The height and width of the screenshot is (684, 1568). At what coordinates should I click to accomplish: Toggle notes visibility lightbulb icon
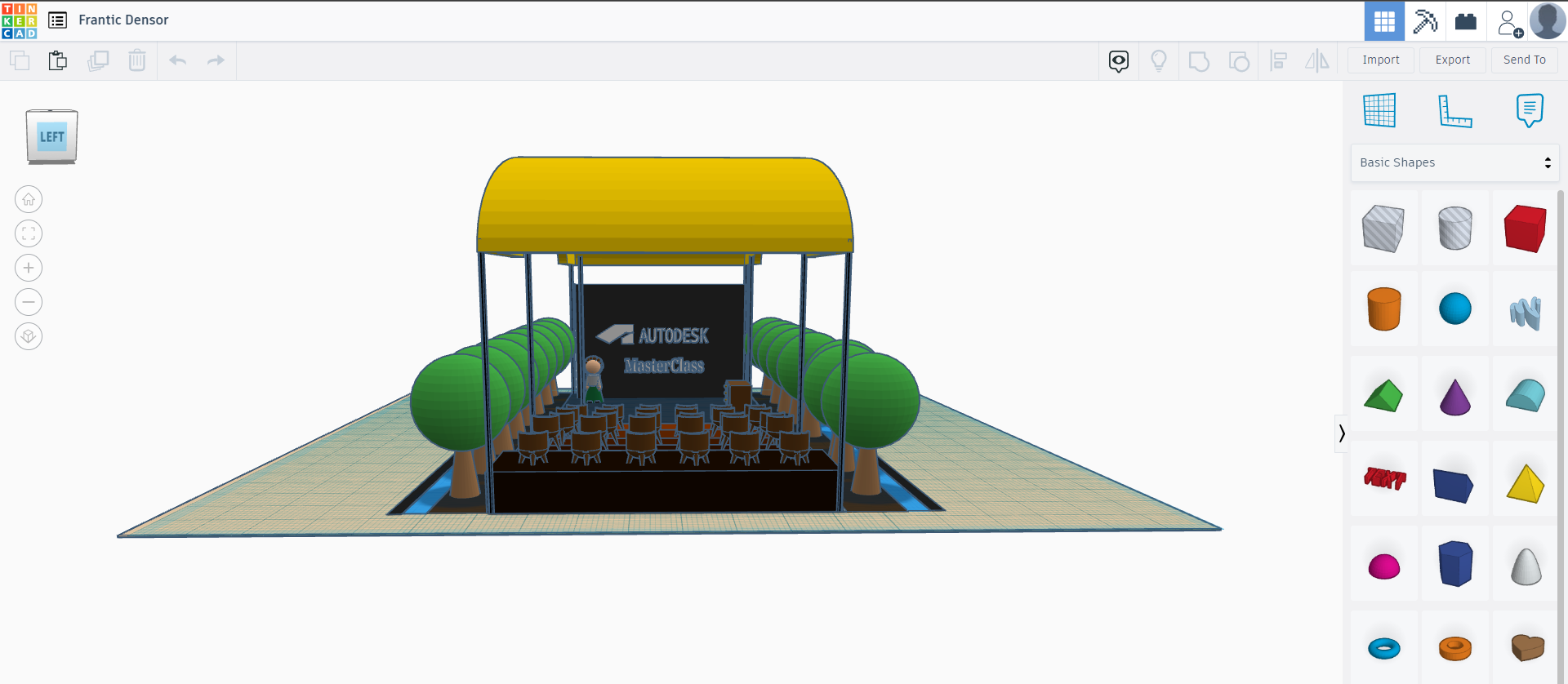click(1159, 60)
